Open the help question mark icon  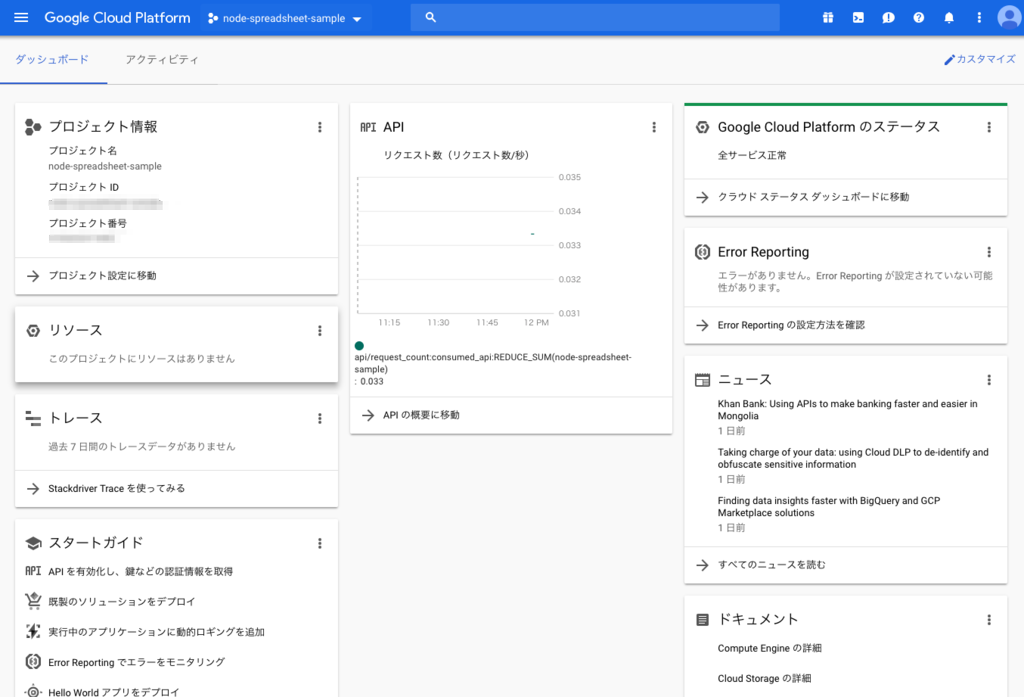click(x=918, y=17)
